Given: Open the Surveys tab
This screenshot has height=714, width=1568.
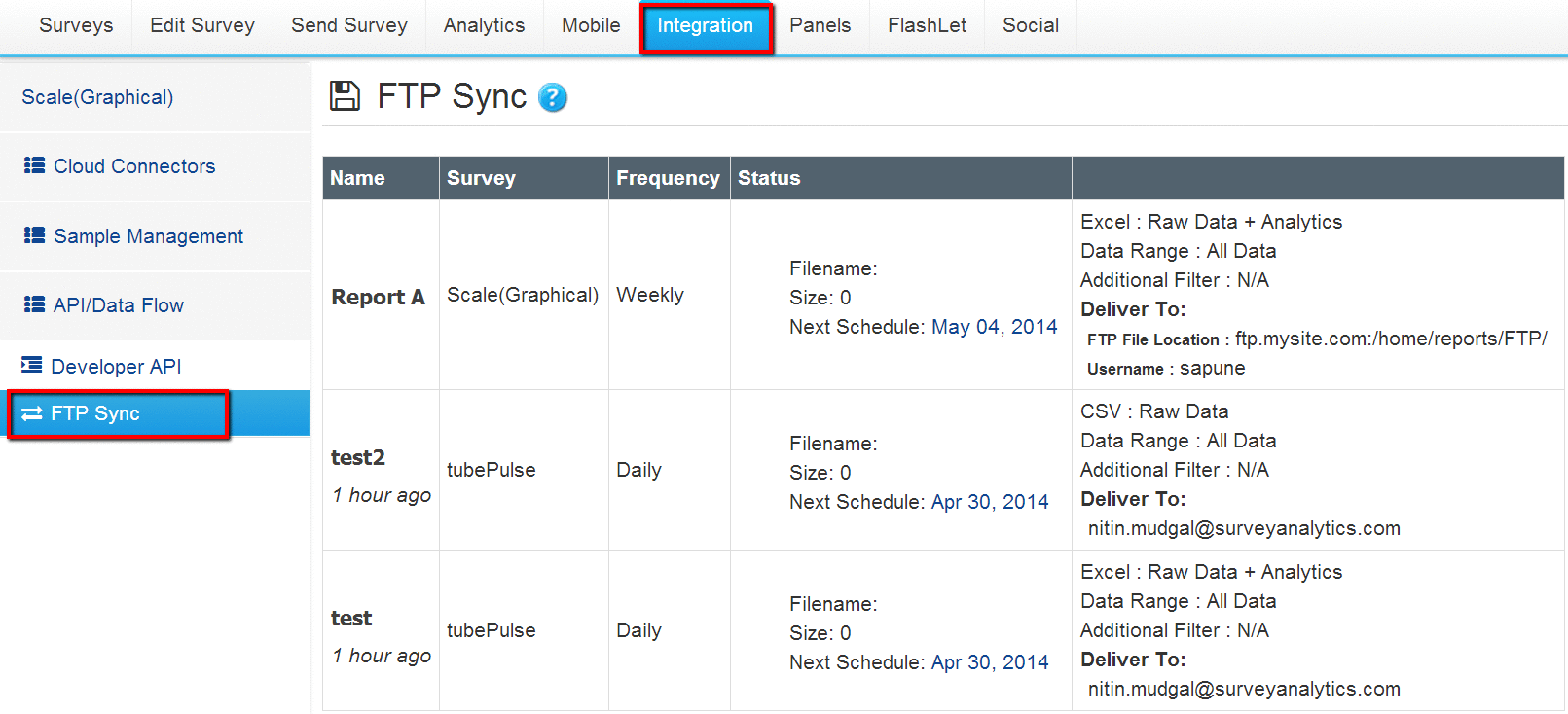Looking at the screenshot, I should (x=76, y=25).
